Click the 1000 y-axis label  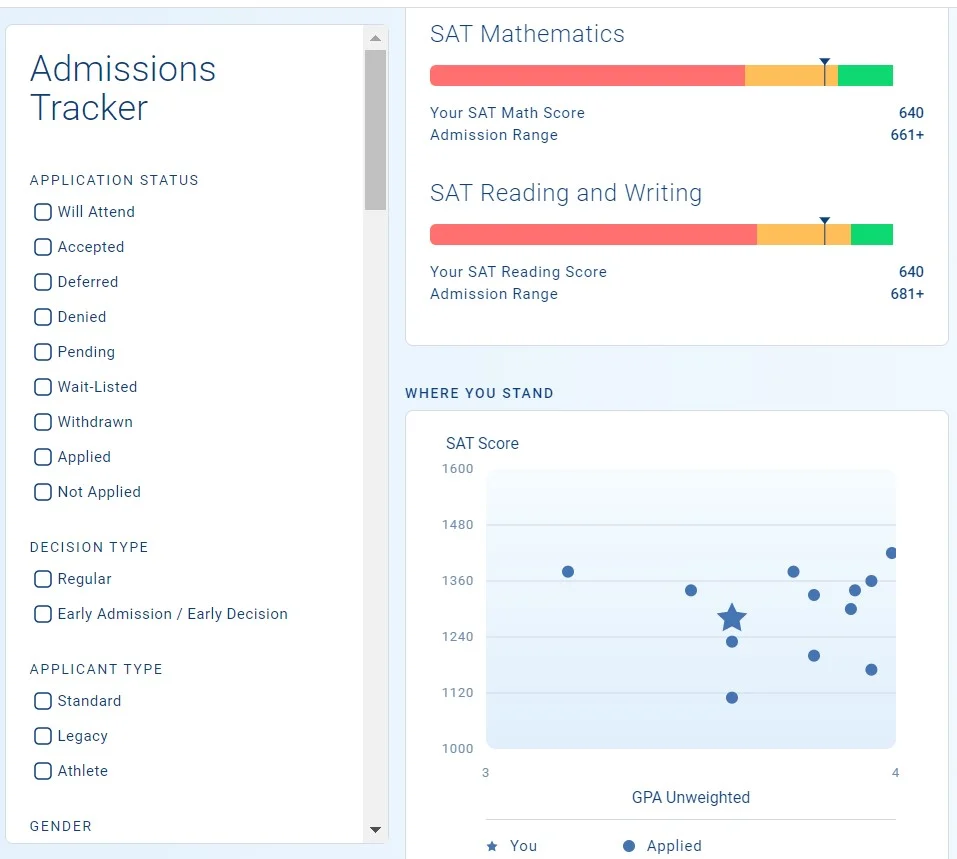pyautogui.click(x=458, y=748)
